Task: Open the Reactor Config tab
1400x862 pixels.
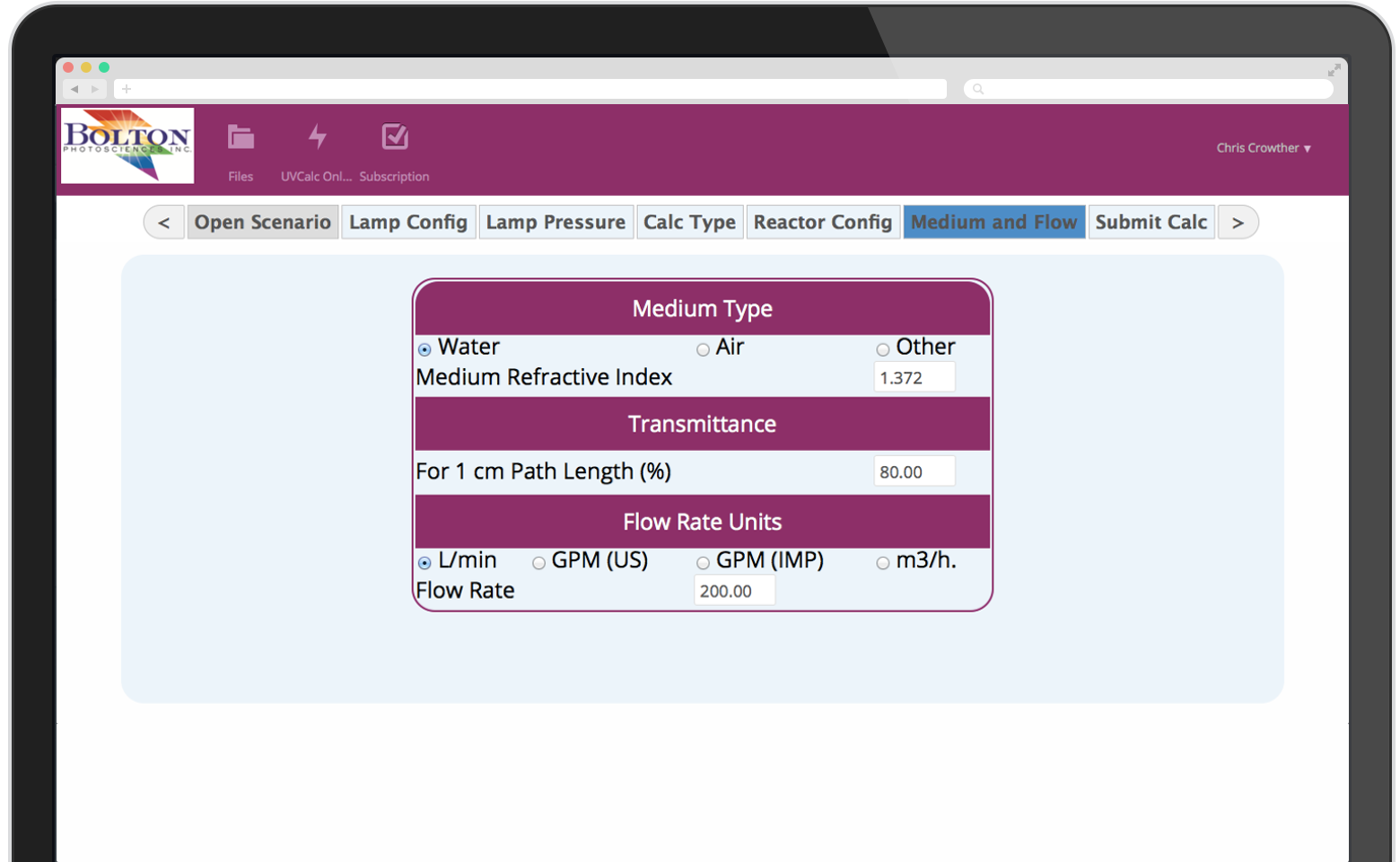Action: 822,223
